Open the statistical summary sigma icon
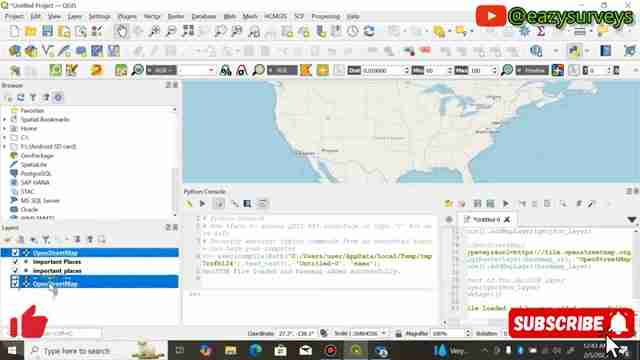640x360 pixels. pyautogui.click(x=541, y=31)
